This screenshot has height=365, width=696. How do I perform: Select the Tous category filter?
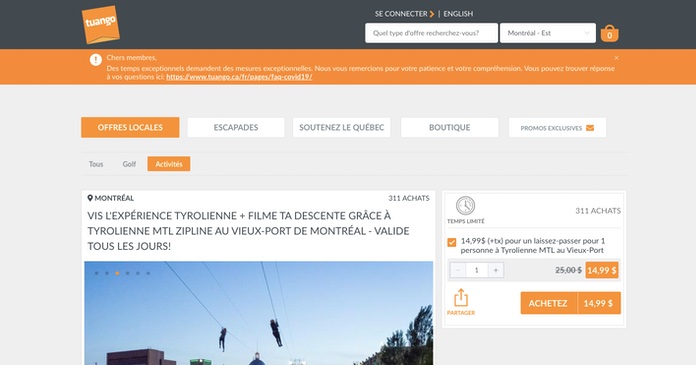click(x=96, y=164)
